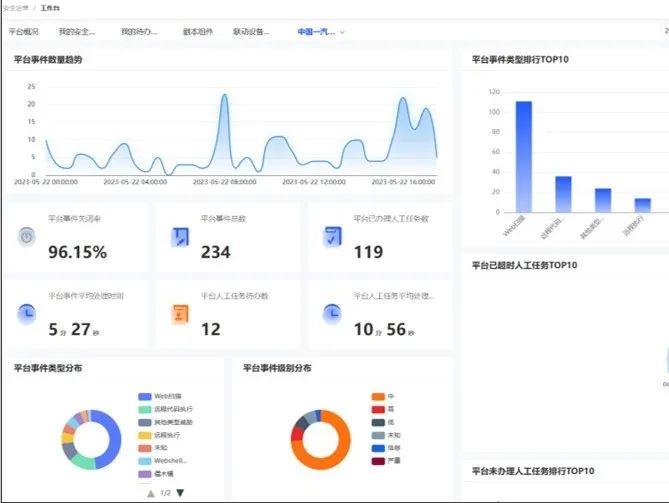Switch to the 平台概况 tab
Viewport: 669px width, 503px height.
tap(23, 32)
